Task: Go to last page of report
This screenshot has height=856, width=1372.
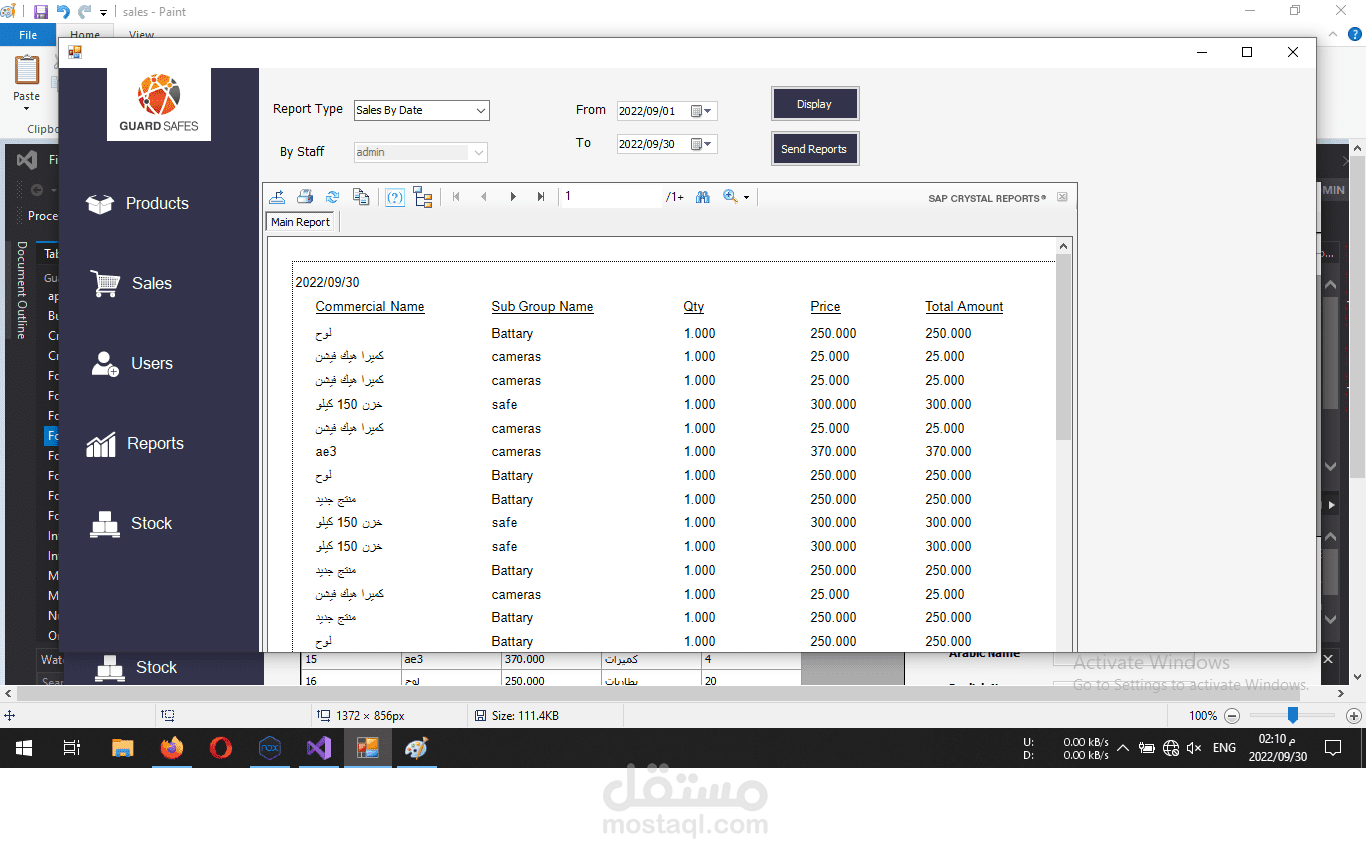Action: pos(541,197)
